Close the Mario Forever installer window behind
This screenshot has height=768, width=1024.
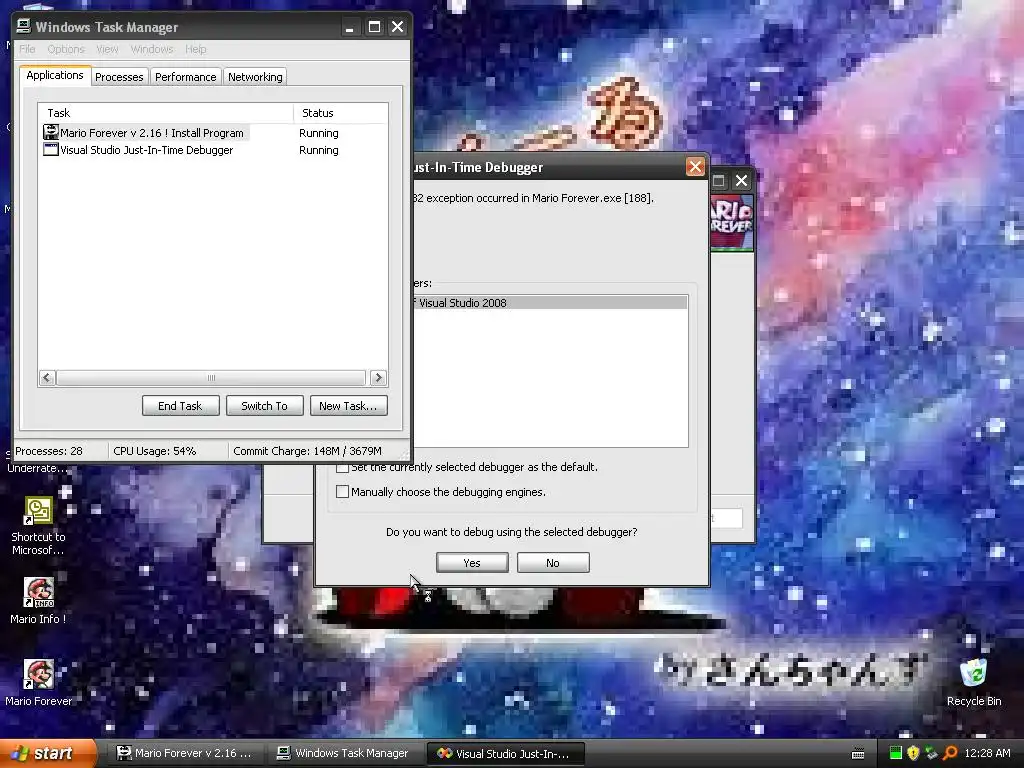pyautogui.click(x=741, y=181)
